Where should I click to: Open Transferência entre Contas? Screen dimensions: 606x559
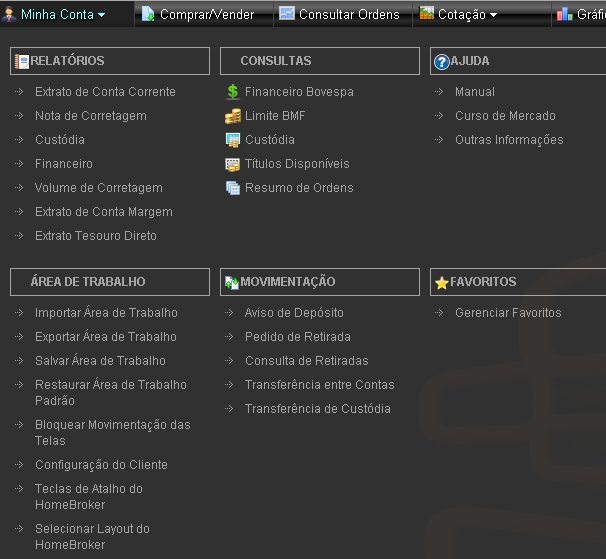320,385
